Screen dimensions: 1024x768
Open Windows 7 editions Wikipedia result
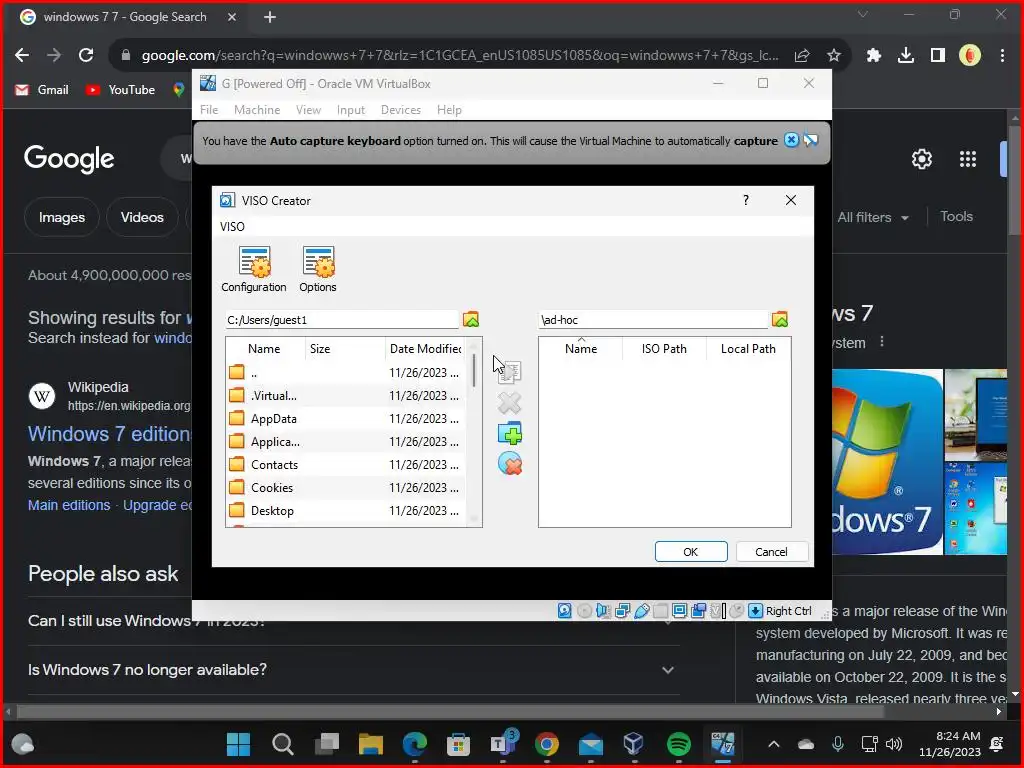pyautogui.click(x=110, y=434)
